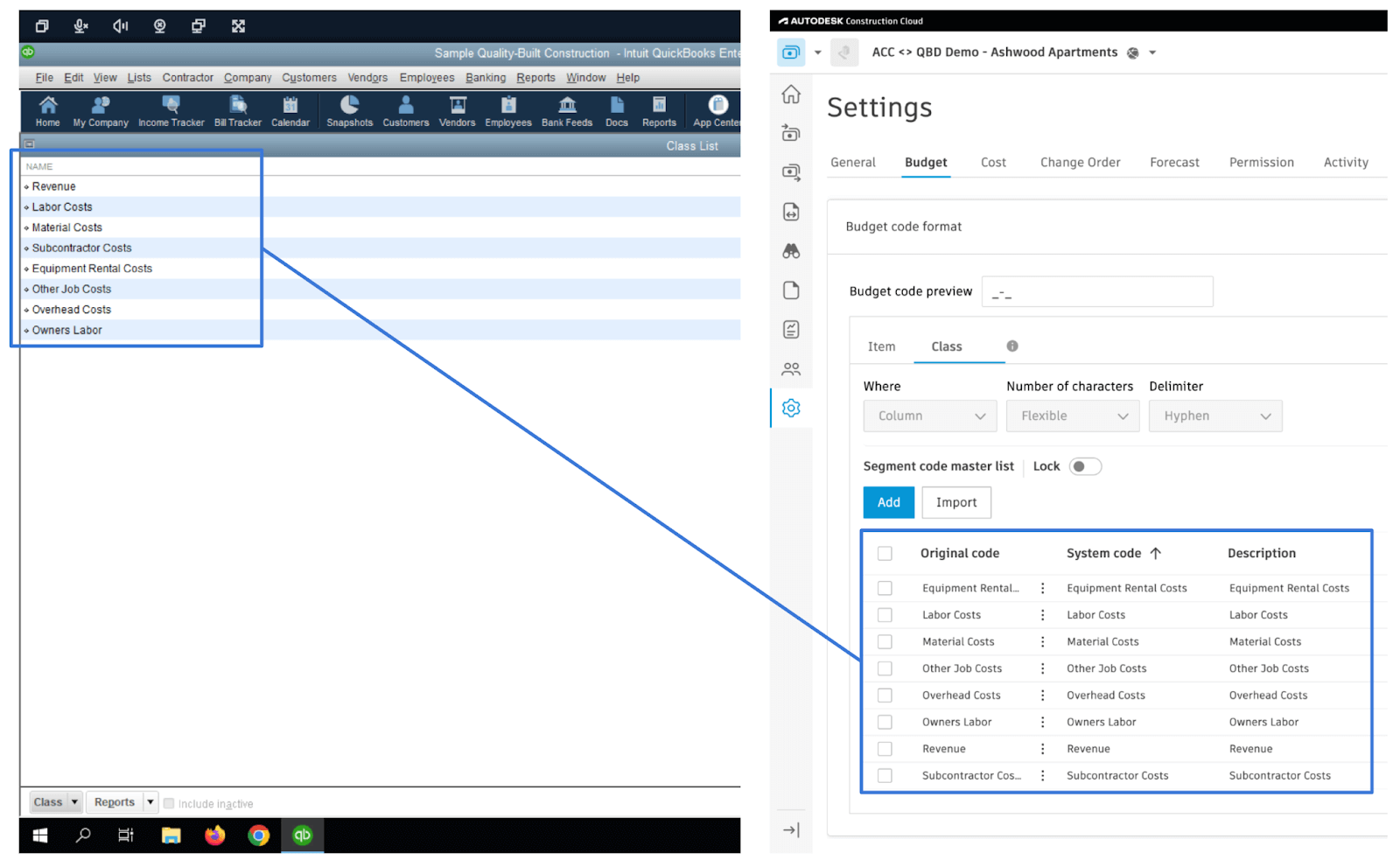Click the Description column header
The width and height of the screenshot is (1400, 867).
tap(1261, 554)
